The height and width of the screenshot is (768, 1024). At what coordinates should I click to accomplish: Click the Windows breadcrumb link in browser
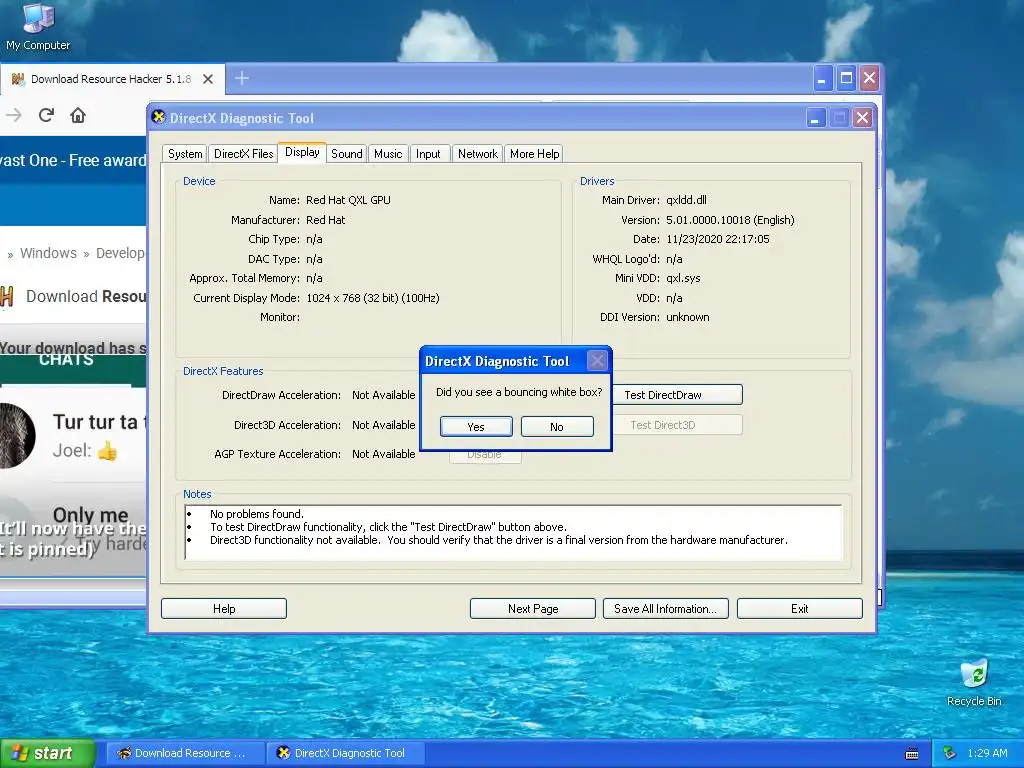(x=48, y=253)
